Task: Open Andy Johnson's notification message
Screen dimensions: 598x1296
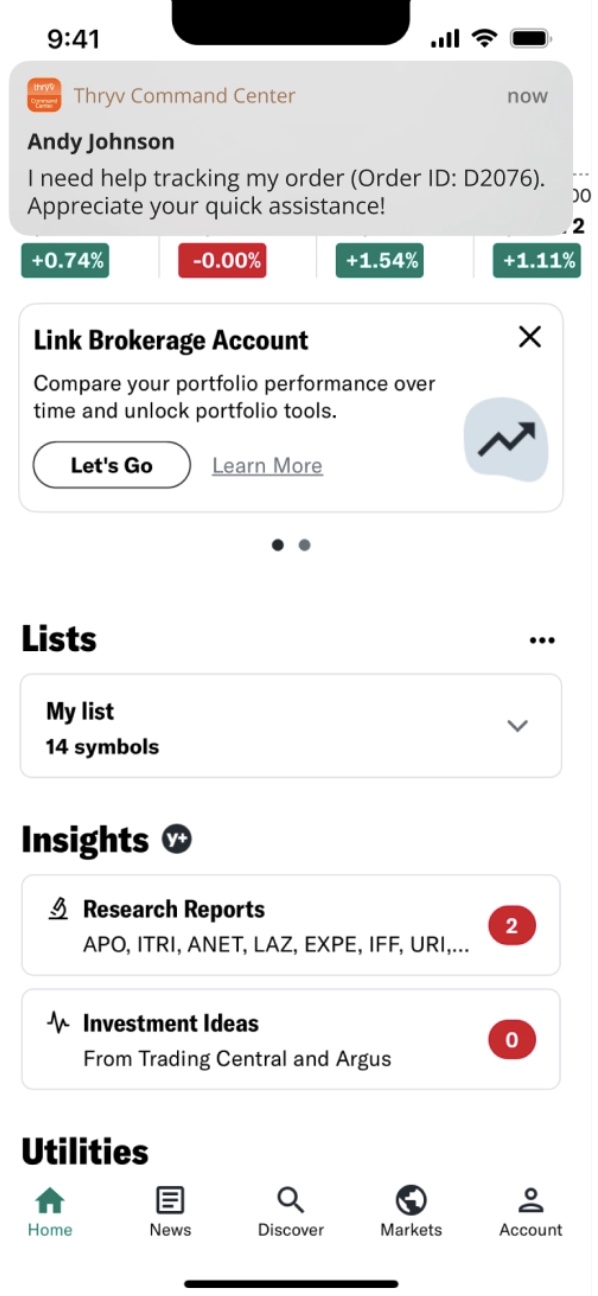Action: 291,148
